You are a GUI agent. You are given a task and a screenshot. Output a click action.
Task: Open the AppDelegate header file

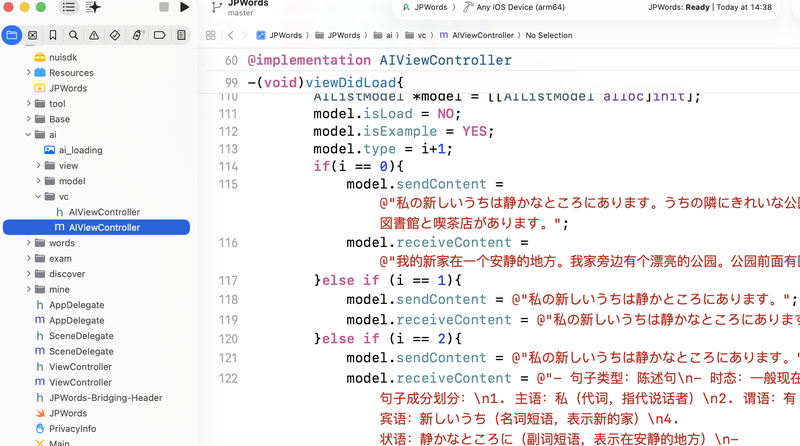tap(69, 305)
